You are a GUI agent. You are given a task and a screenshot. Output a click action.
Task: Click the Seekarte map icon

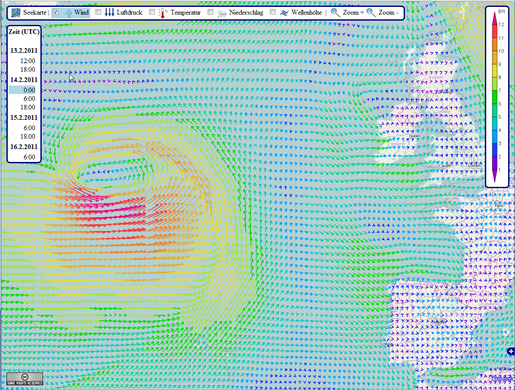point(16,13)
